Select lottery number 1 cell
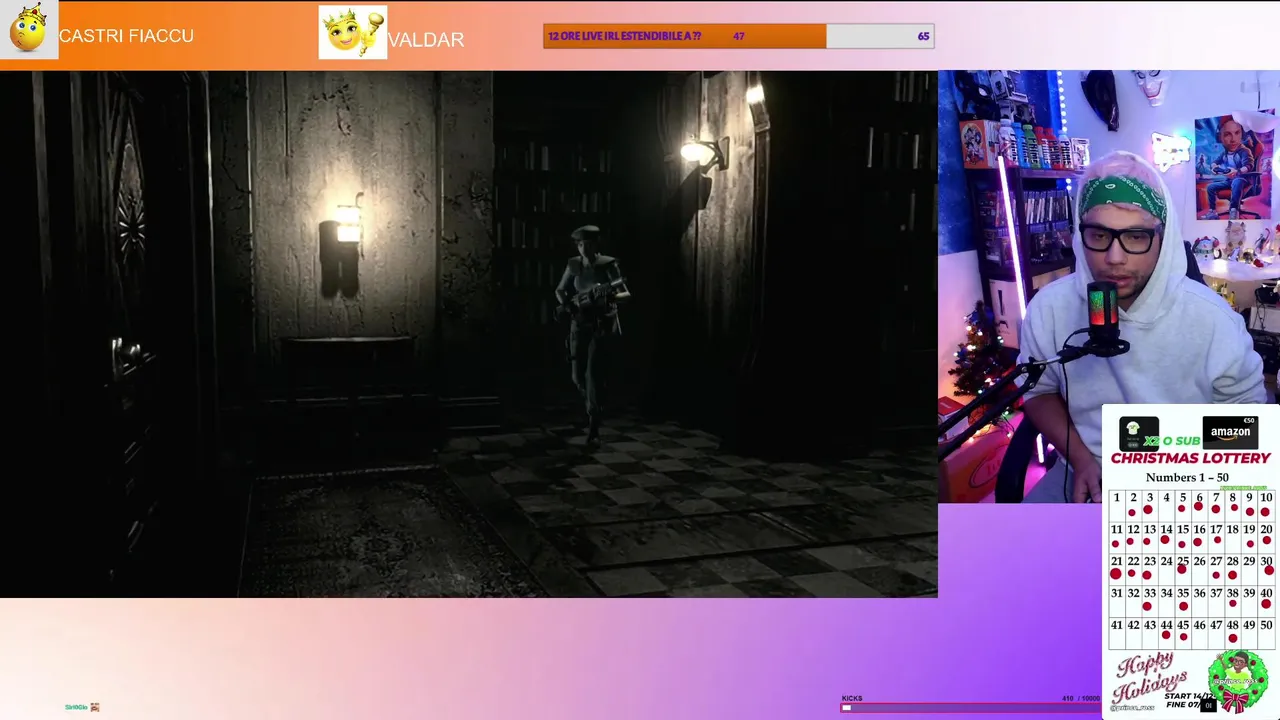 click(1117, 505)
